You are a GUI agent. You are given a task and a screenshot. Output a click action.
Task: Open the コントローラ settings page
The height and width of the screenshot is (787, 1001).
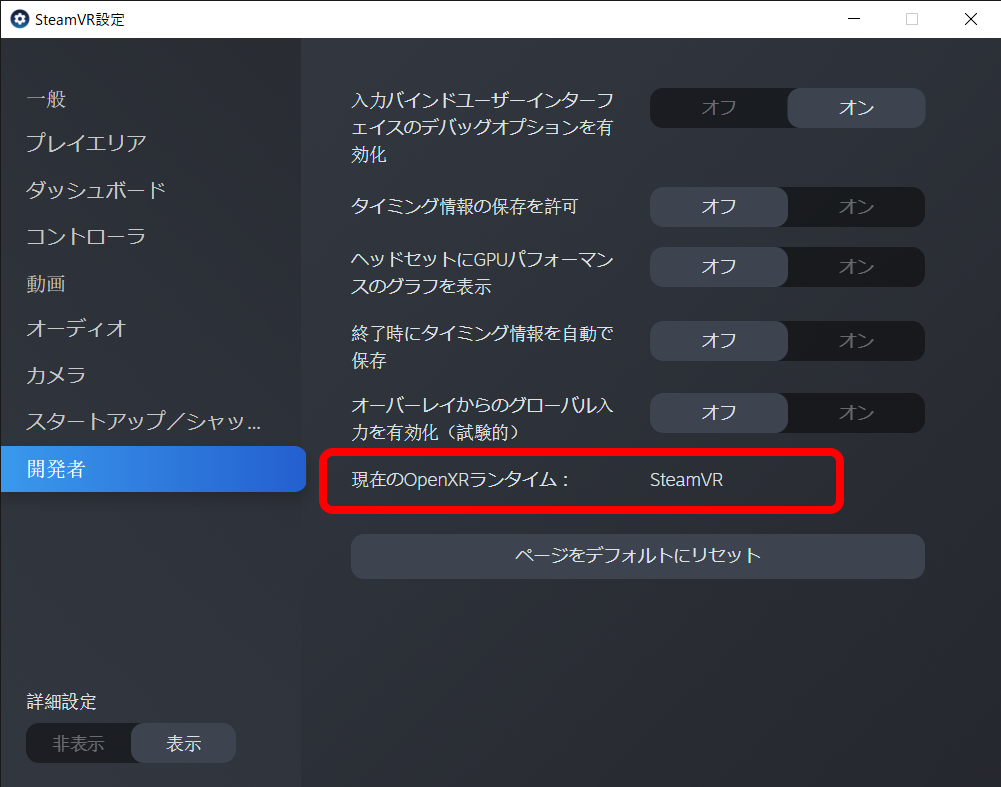pos(86,237)
